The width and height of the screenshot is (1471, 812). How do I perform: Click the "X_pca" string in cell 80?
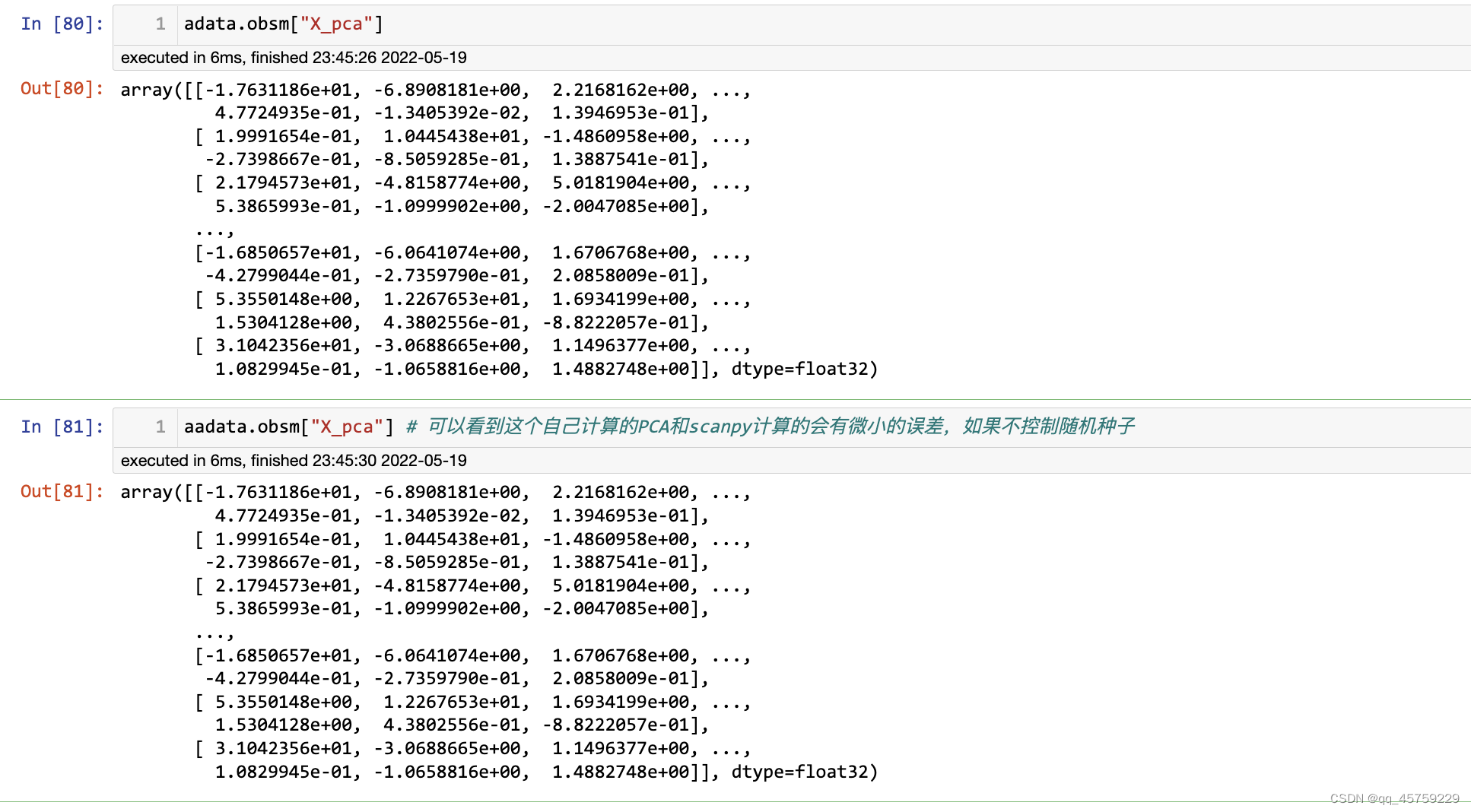coord(337,23)
